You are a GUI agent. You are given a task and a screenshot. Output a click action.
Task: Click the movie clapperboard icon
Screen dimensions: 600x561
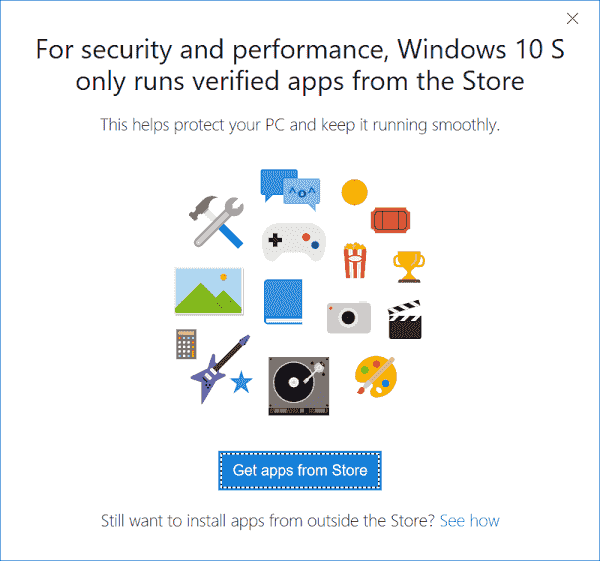point(408,319)
